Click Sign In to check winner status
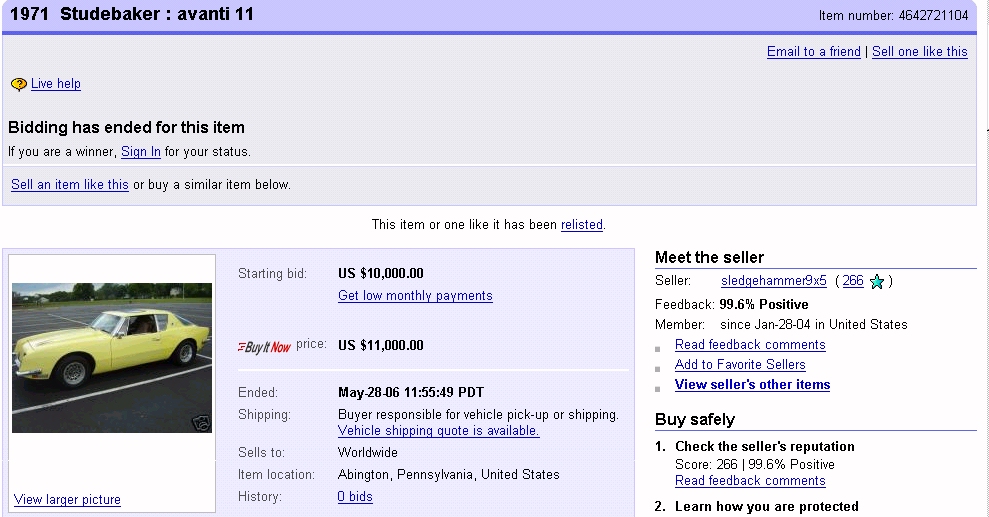 click(141, 152)
